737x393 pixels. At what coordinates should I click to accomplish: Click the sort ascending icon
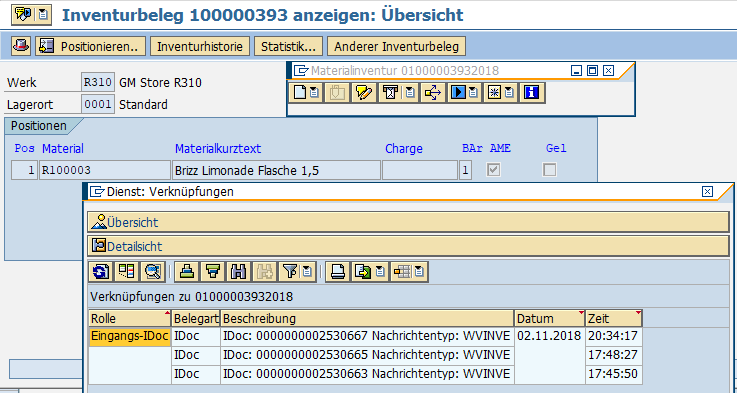(x=187, y=272)
